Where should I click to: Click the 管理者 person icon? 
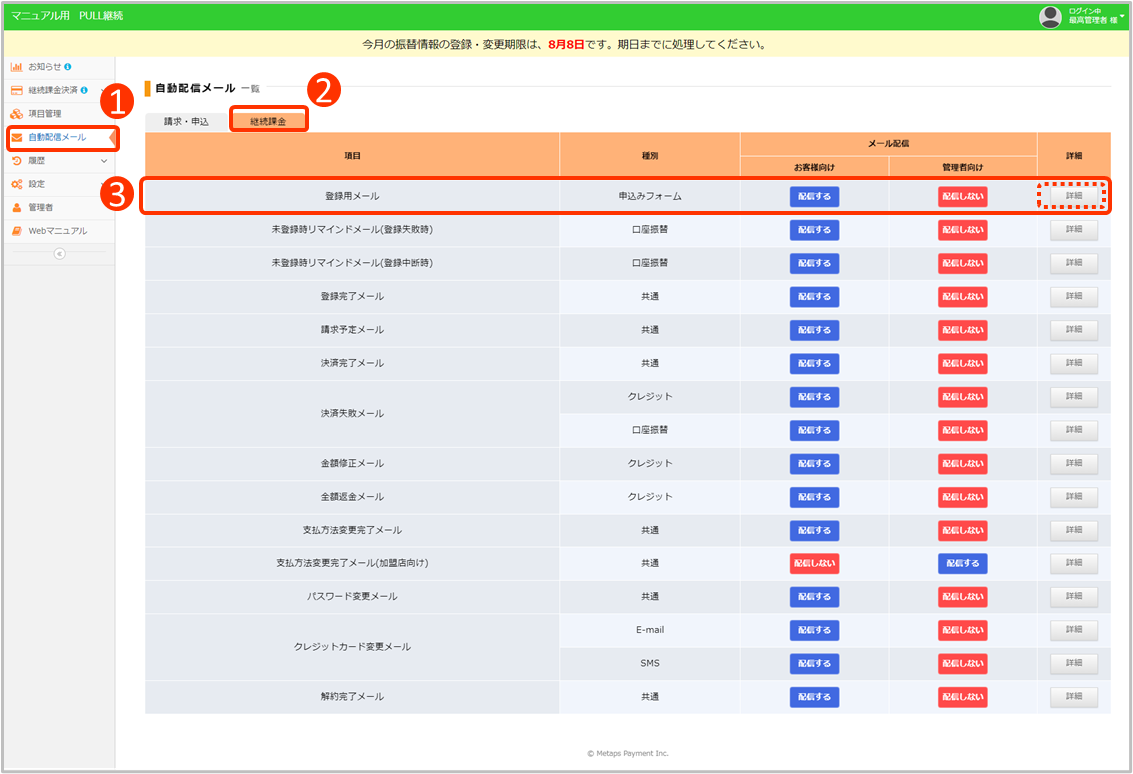click(16, 207)
